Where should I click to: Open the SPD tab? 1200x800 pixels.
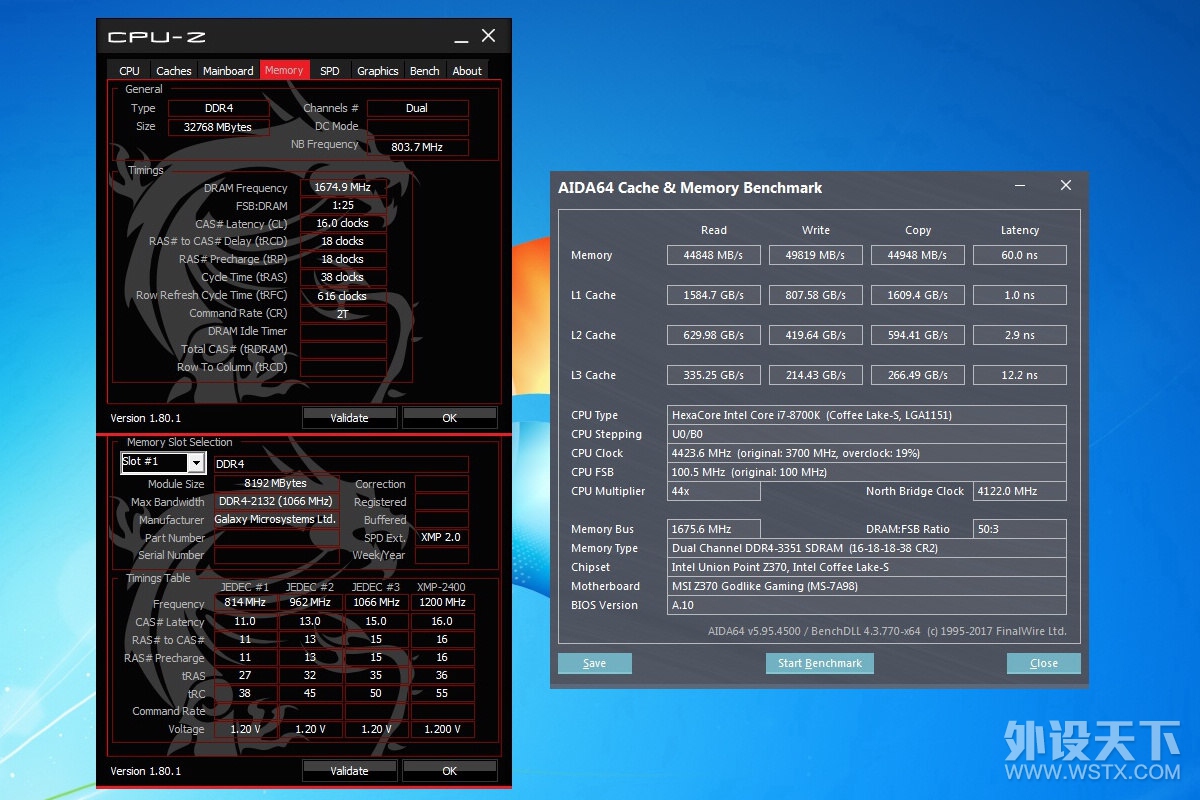[329, 70]
